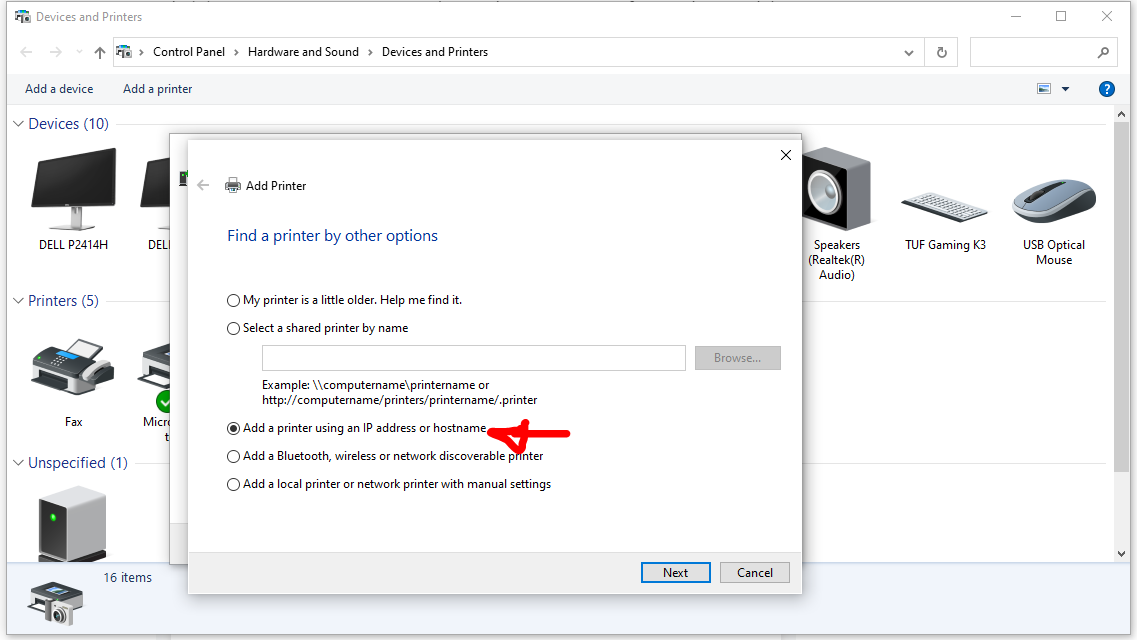
Task: Click the refresh button in address bar
Action: click(x=941, y=52)
